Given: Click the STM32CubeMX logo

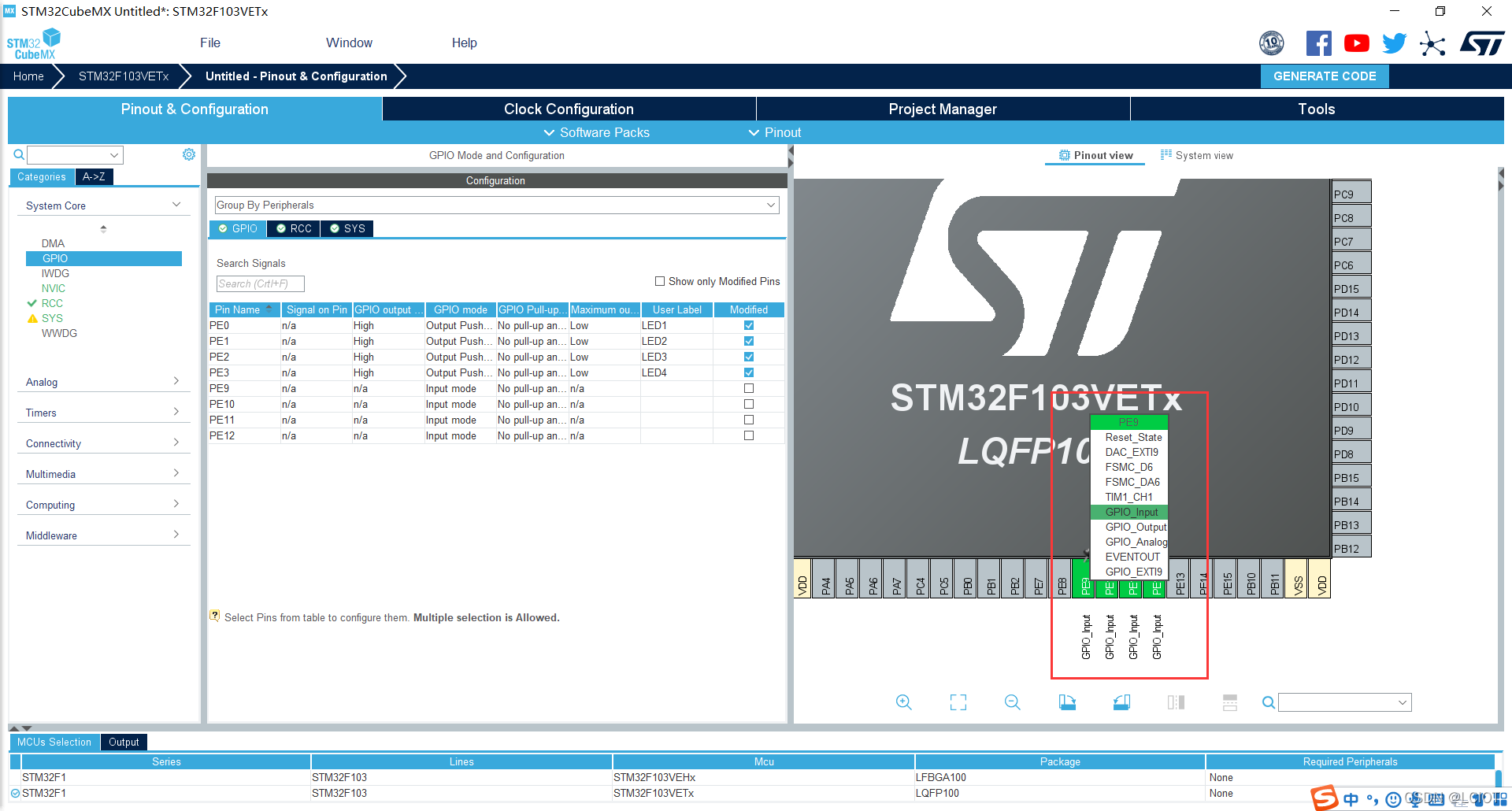Looking at the screenshot, I should pyautogui.click(x=34, y=44).
